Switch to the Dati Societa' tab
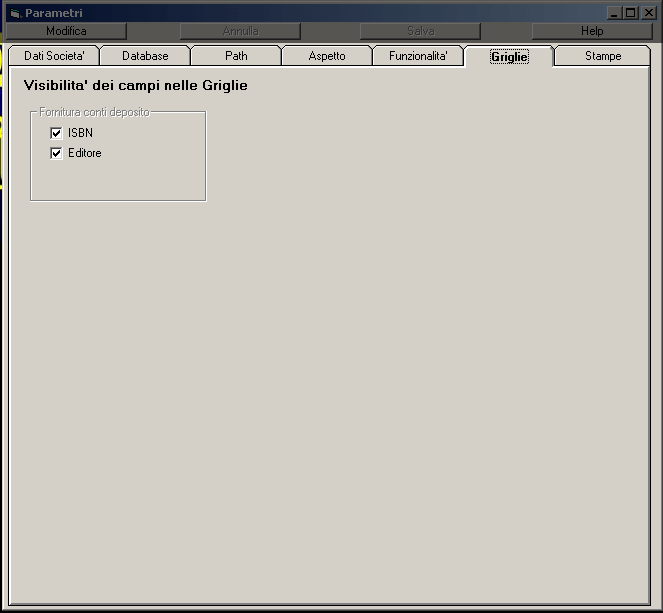This screenshot has width=663, height=613. 54,56
